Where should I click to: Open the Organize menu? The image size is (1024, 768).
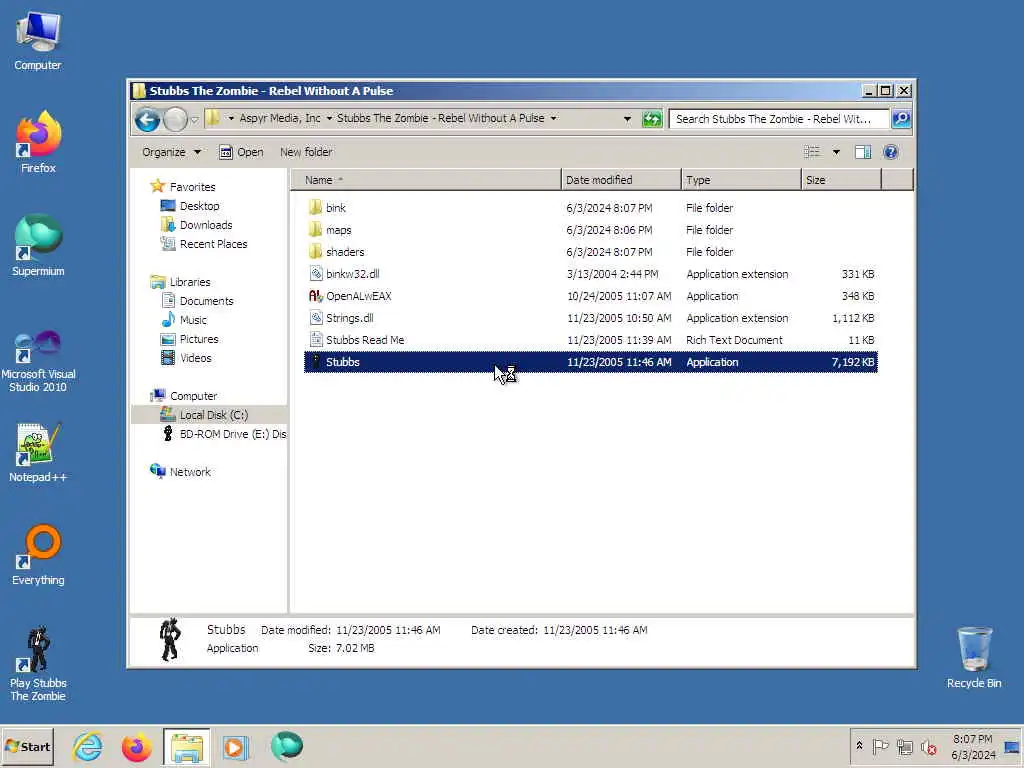[171, 152]
